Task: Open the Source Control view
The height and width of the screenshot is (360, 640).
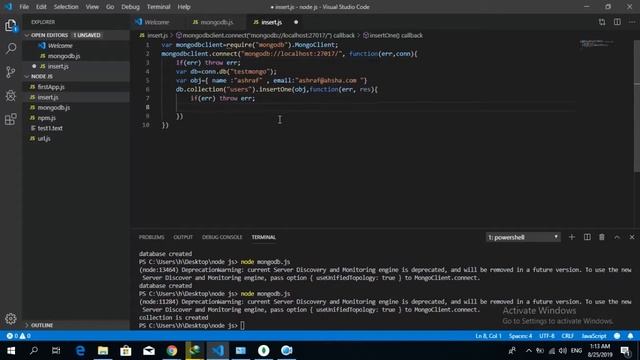Action: click(x=11, y=72)
